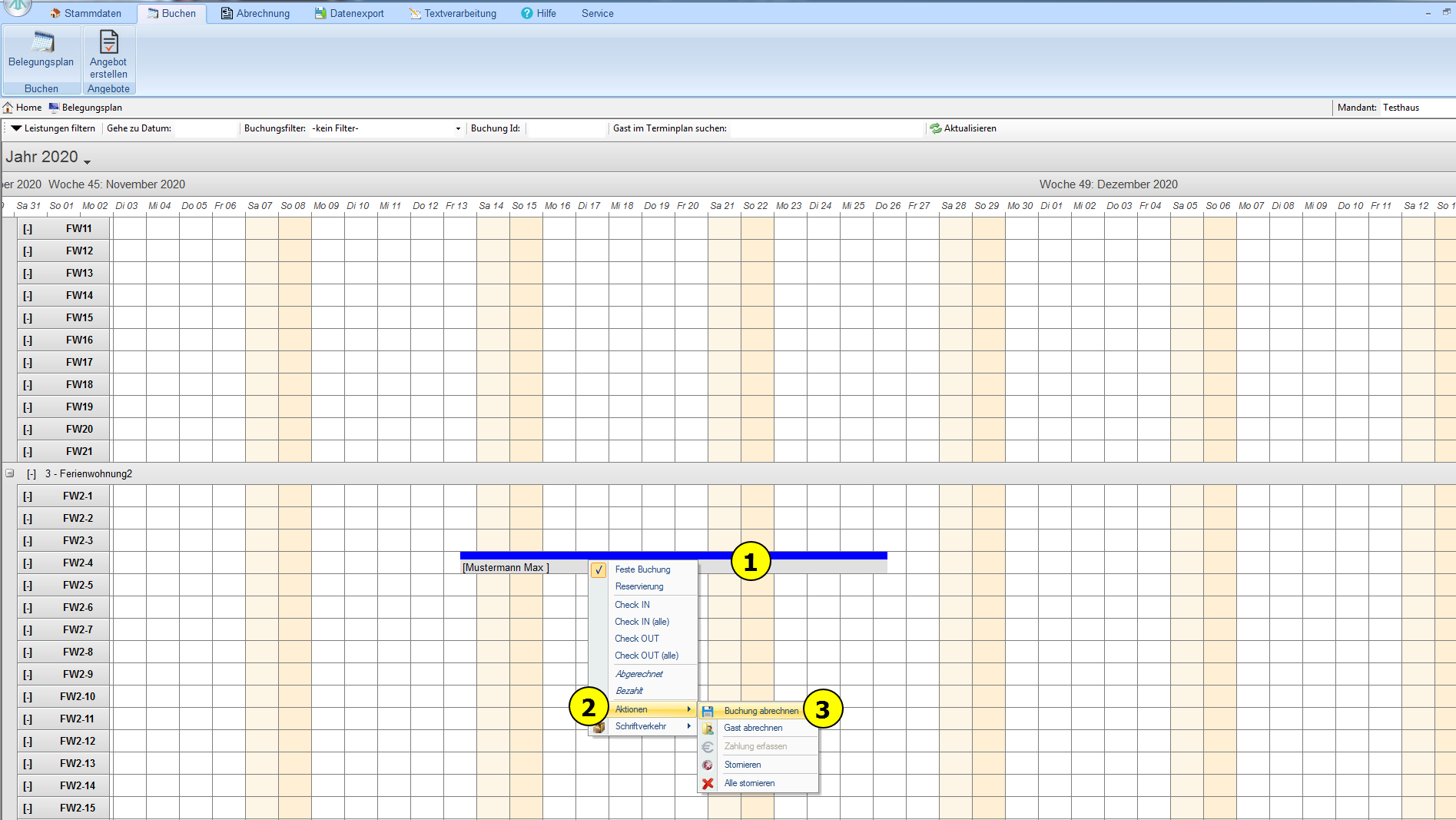Switch to the Abrechnung ribbon tab
The image size is (1456, 820).
(255, 13)
